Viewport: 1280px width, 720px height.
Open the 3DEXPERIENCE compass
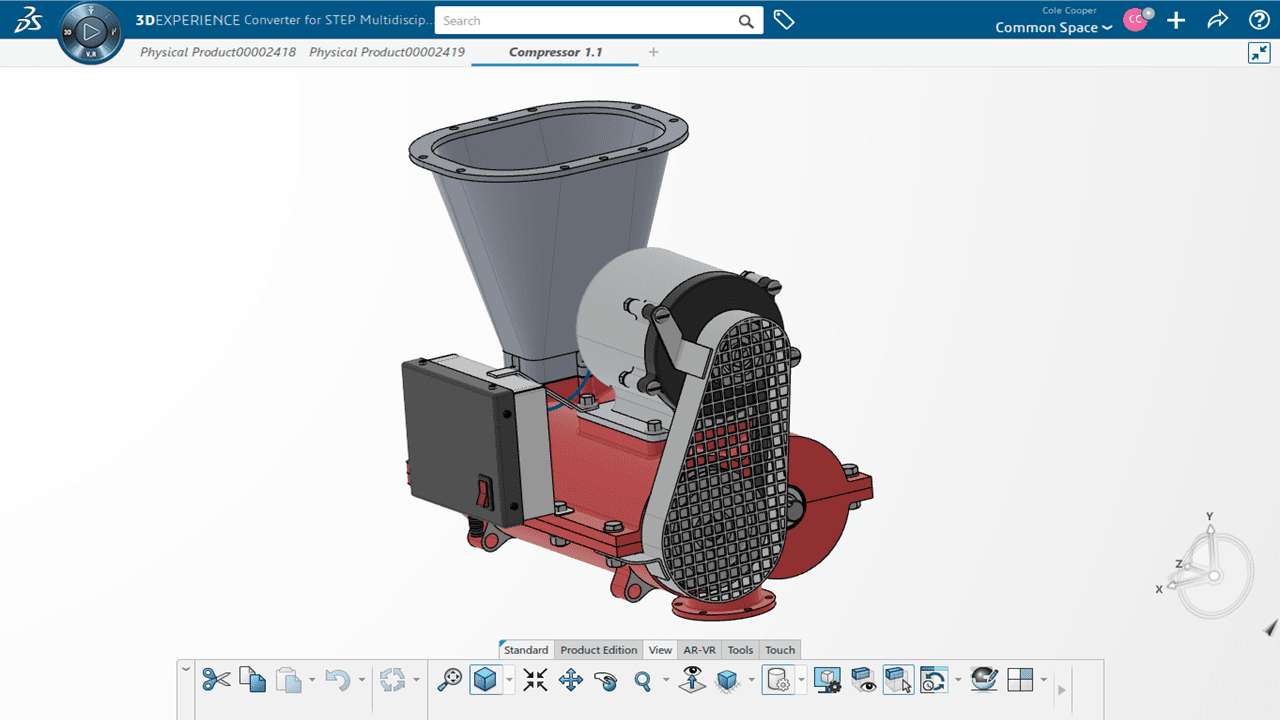(x=91, y=32)
